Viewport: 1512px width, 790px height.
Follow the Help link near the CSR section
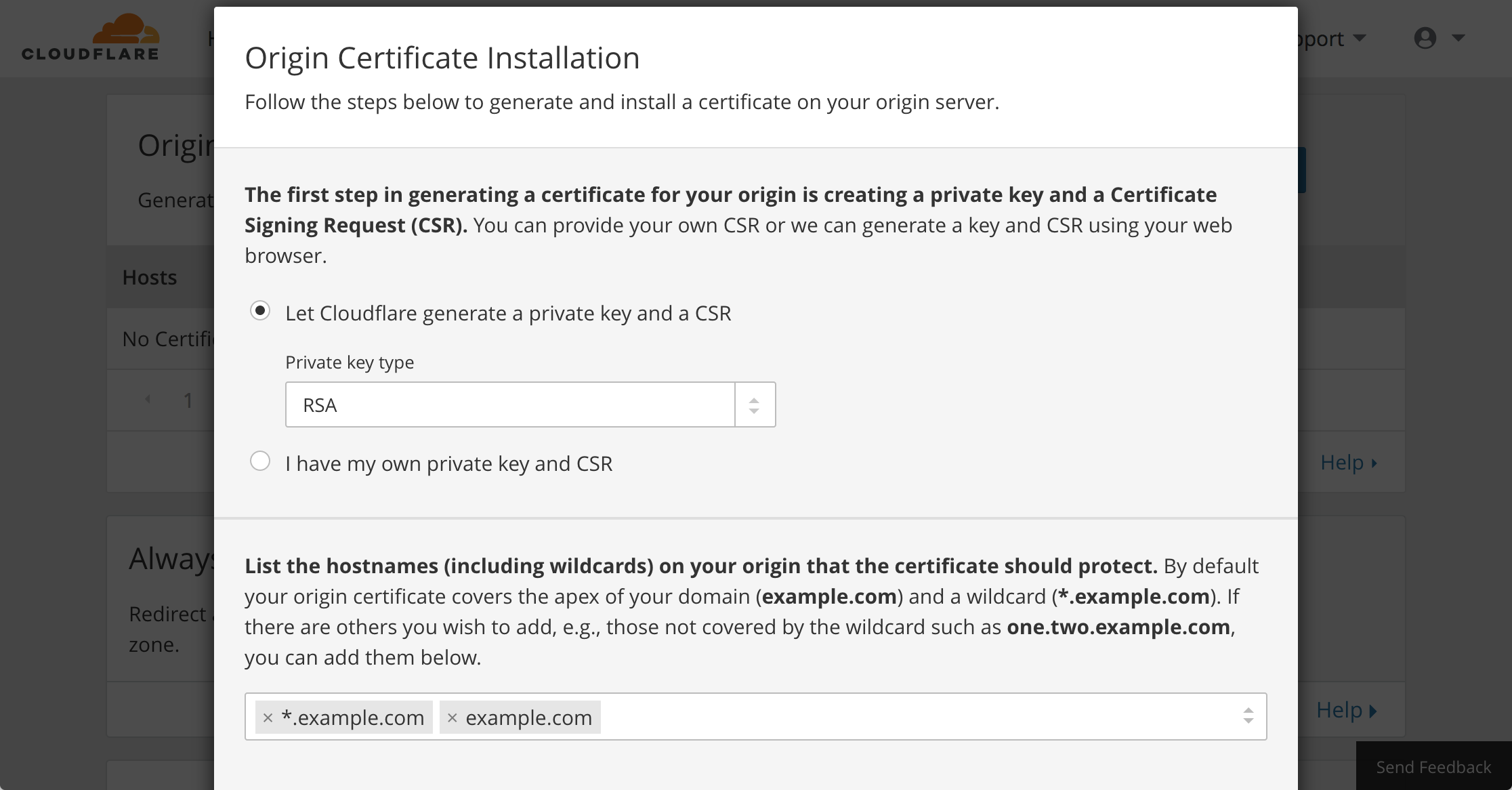1343,462
